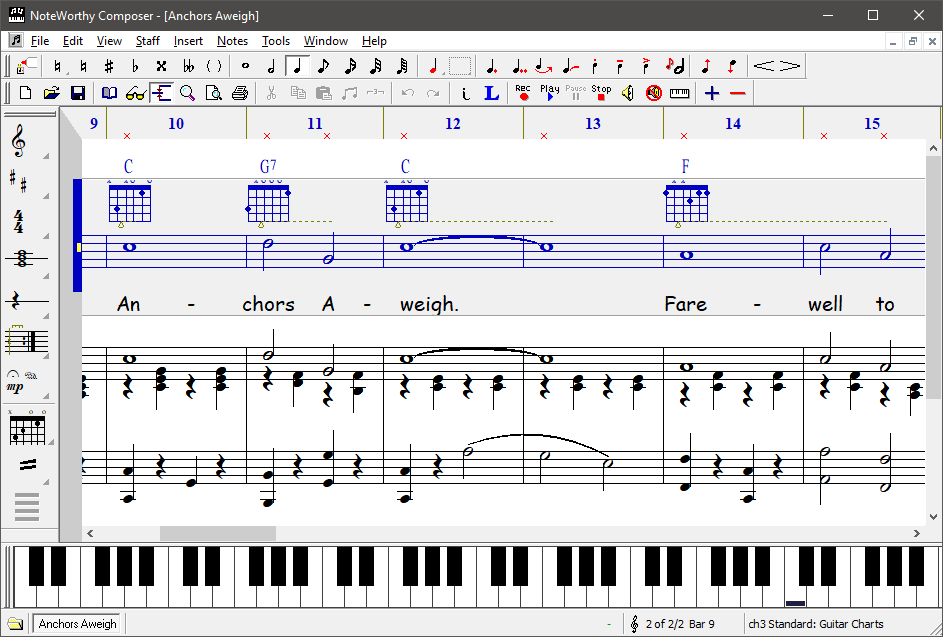Toggle the note dotting option
Viewport: 943px width, 637px height.
point(490,66)
